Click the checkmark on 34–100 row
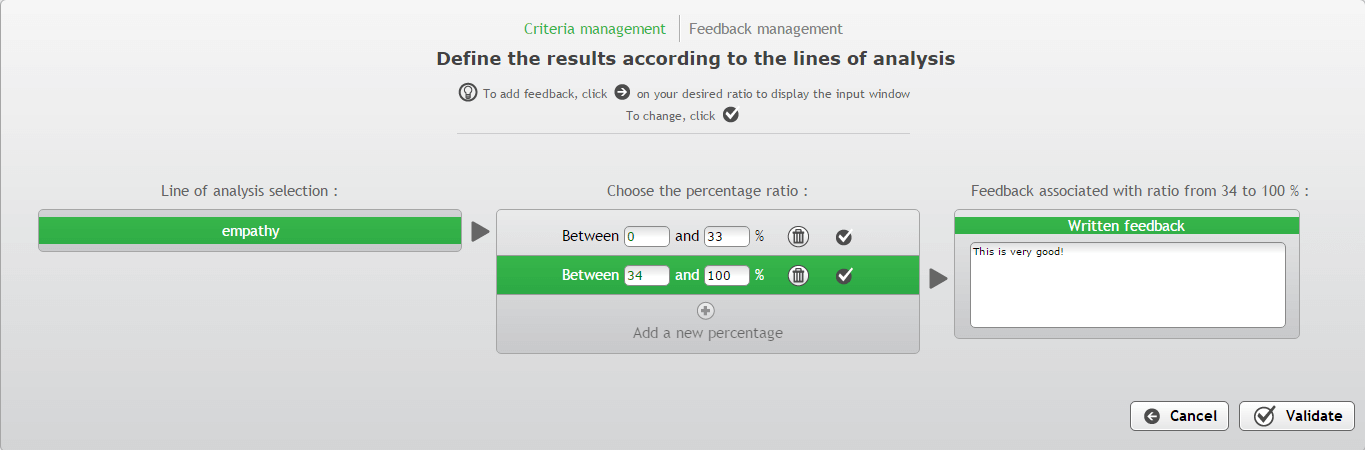1365x450 pixels. (844, 275)
